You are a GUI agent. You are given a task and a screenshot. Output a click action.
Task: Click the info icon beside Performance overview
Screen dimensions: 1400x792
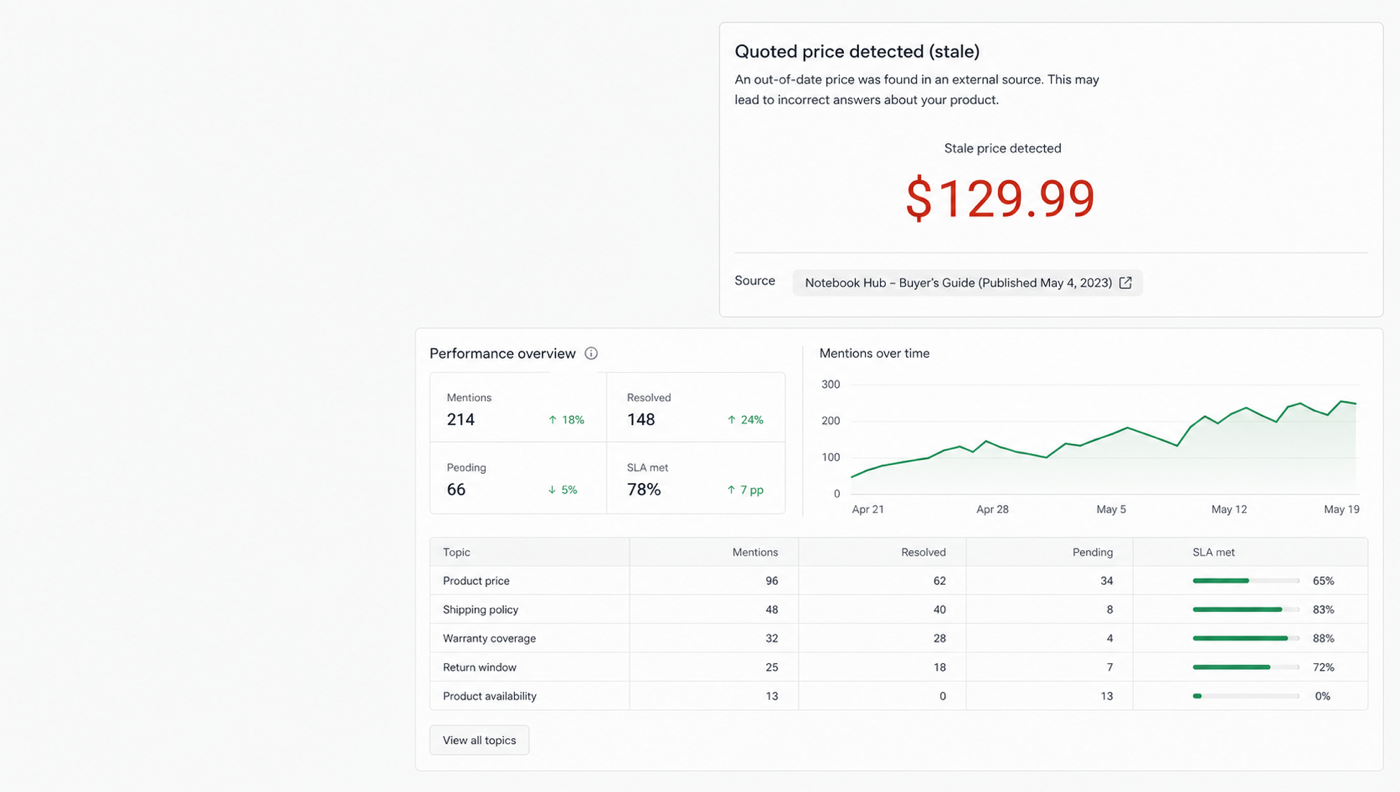pyautogui.click(x=591, y=353)
